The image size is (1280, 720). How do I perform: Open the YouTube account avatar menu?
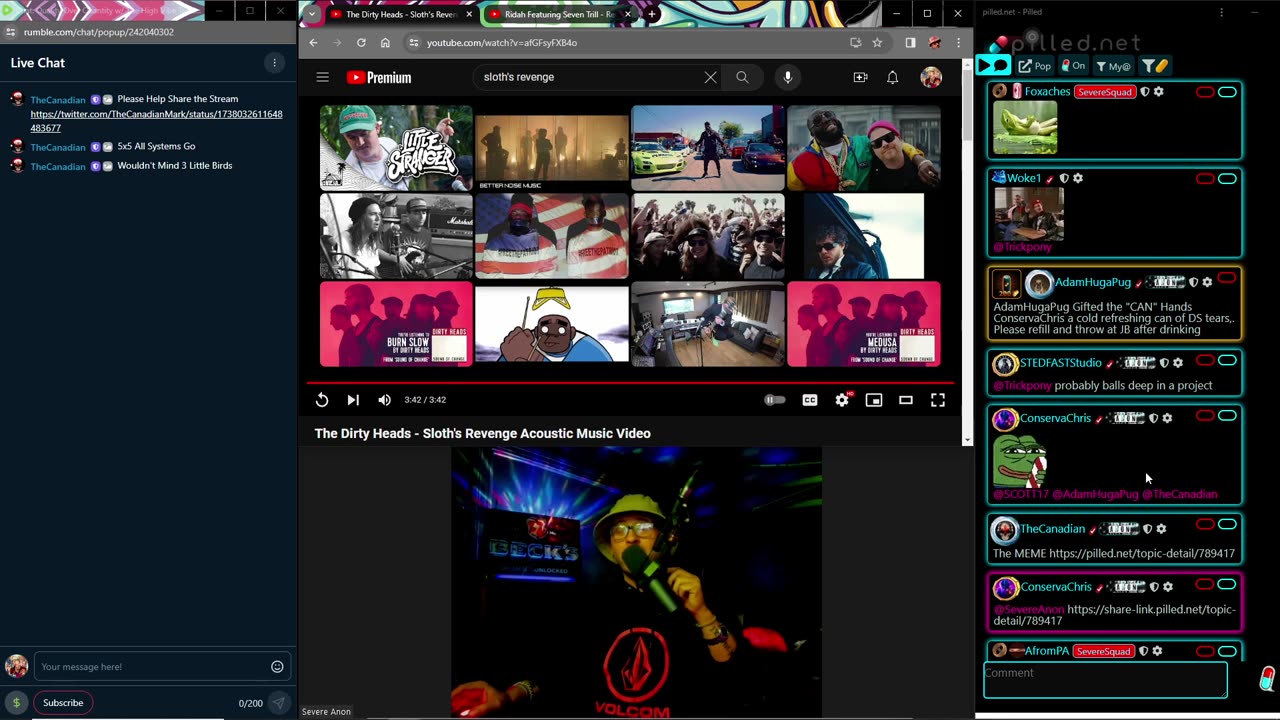click(x=931, y=77)
